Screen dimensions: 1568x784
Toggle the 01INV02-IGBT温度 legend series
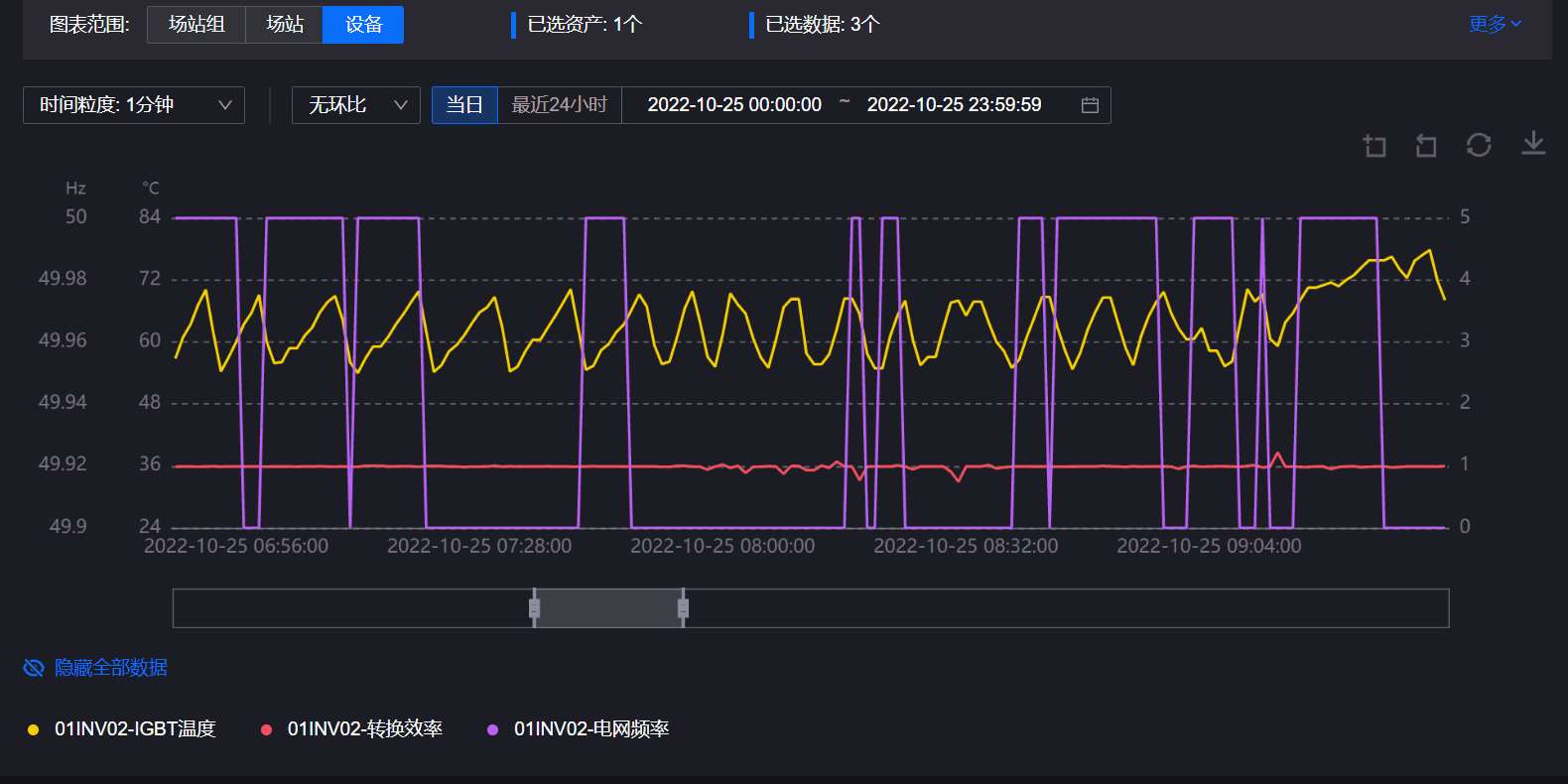pos(135,729)
